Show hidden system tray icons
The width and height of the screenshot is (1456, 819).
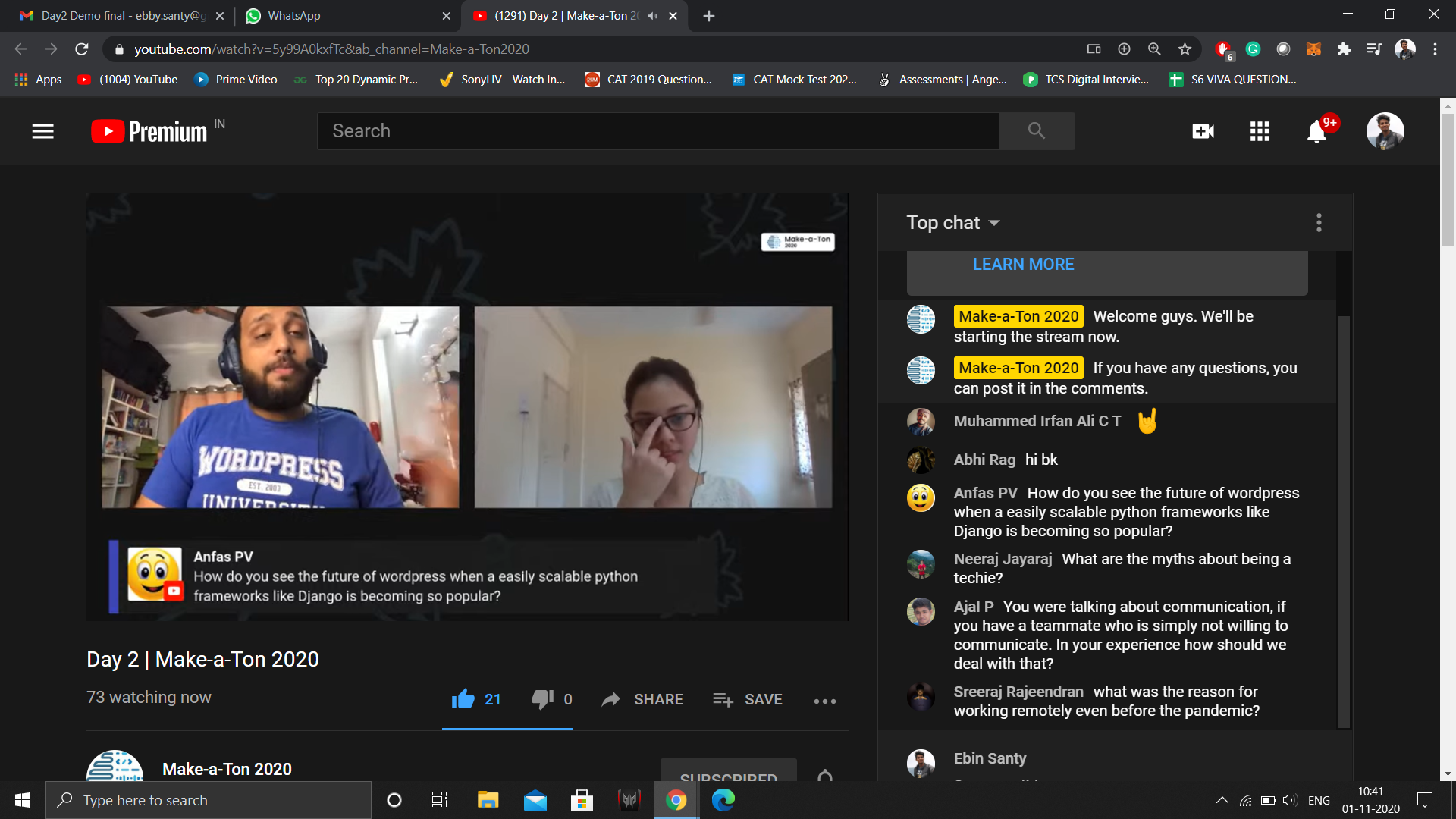1222,800
